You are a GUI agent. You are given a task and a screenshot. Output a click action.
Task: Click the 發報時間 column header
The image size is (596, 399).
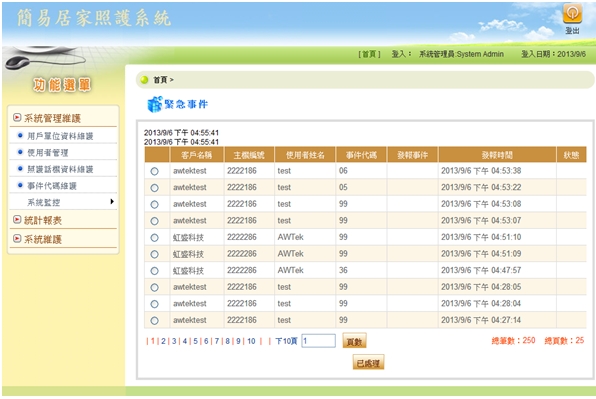[x=497, y=155]
